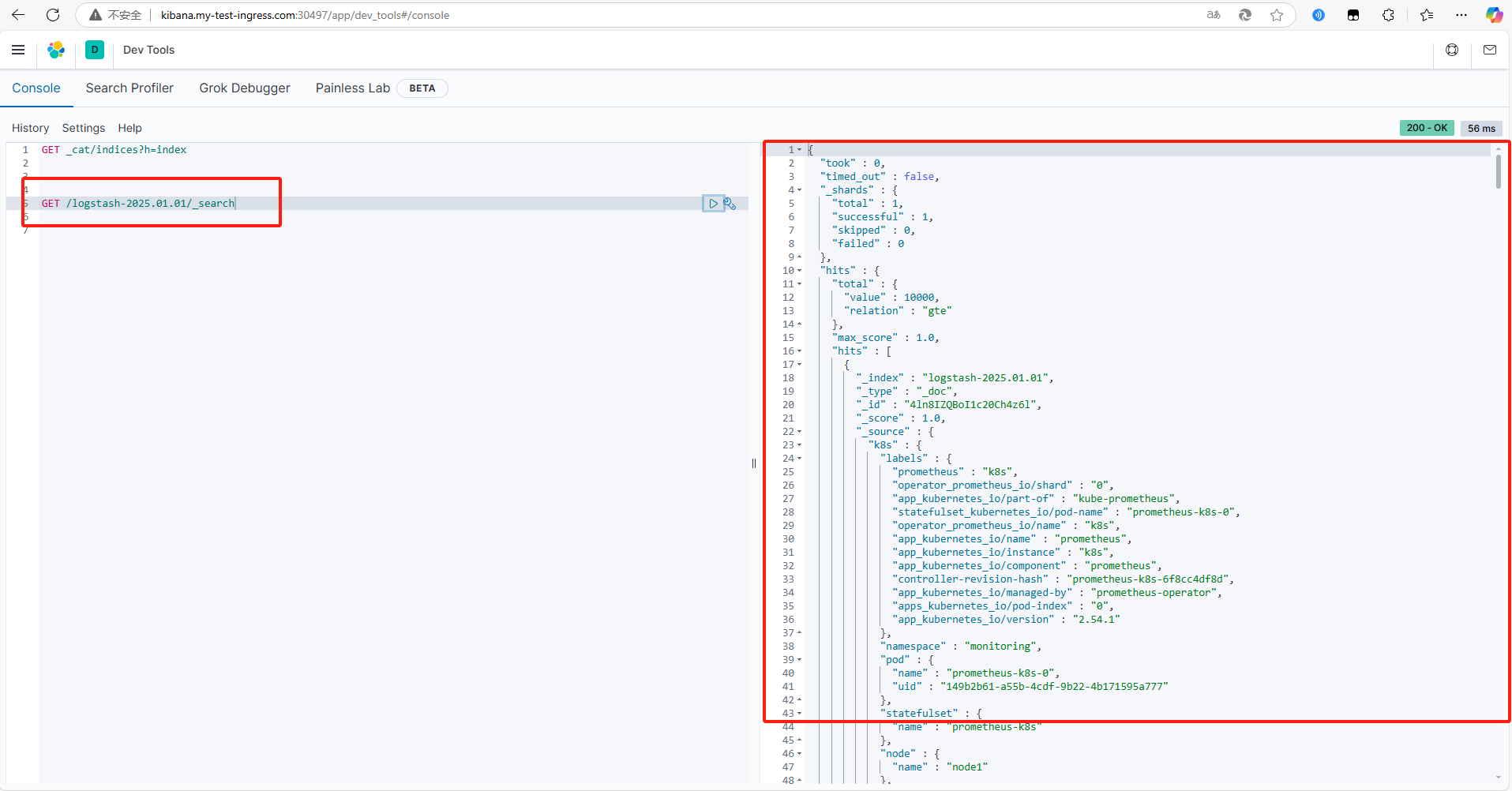Reload the Kibana page
The width and height of the screenshot is (1512, 791).
point(53,15)
